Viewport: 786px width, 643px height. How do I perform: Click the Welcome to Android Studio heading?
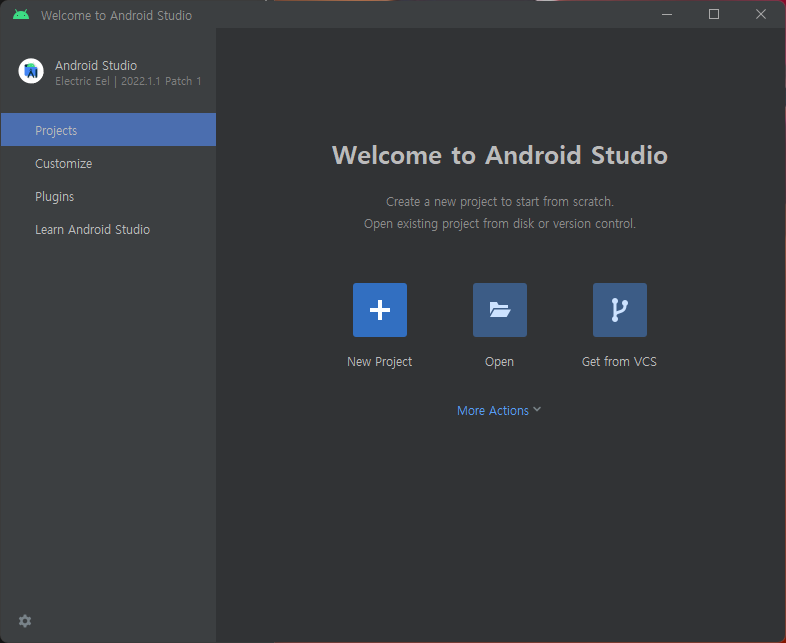(500, 155)
